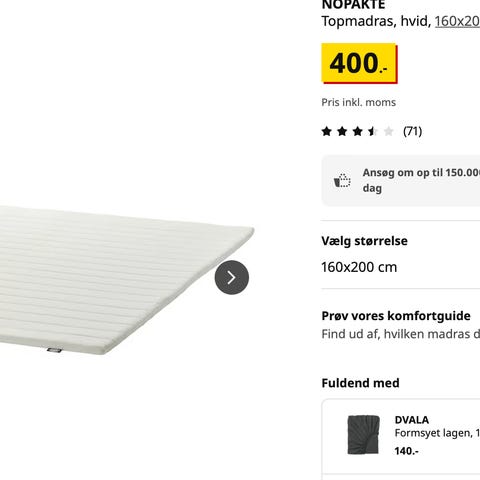Image resolution: width=480 pixels, height=480 pixels.
Task: Click the next image arrow button
Action: click(x=232, y=277)
